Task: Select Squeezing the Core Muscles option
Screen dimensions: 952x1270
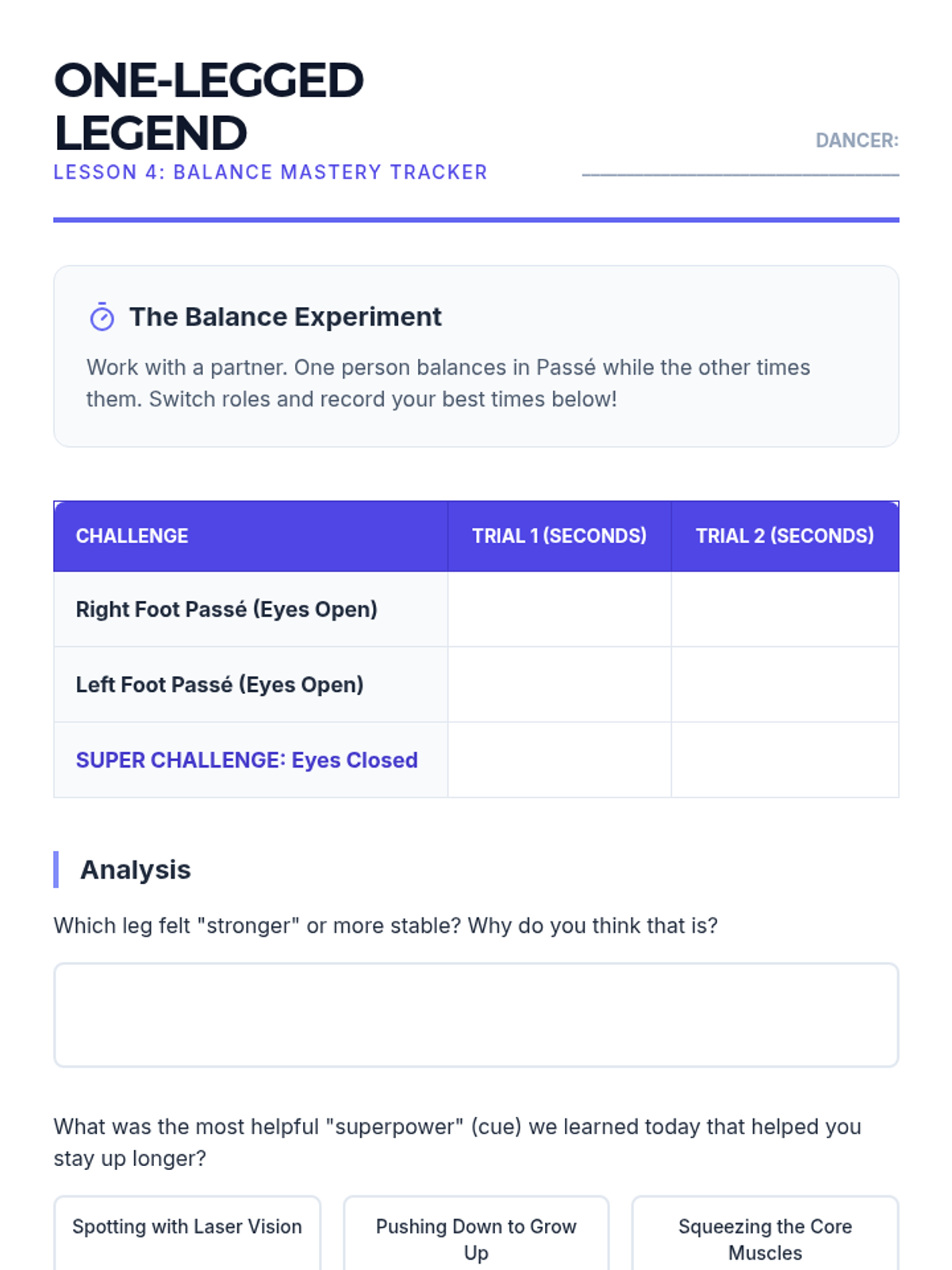Action: (765, 1238)
